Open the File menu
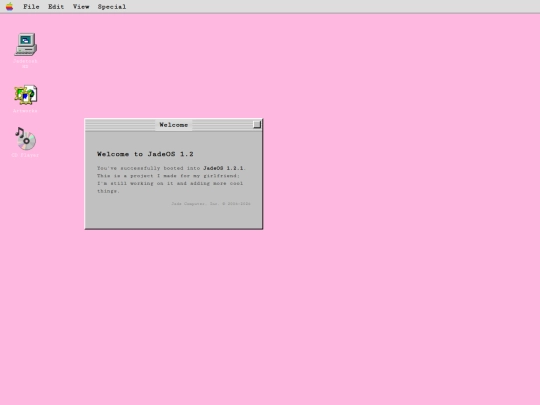Image resolution: width=540 pixels, height=405 pixels. click(31, 7)
